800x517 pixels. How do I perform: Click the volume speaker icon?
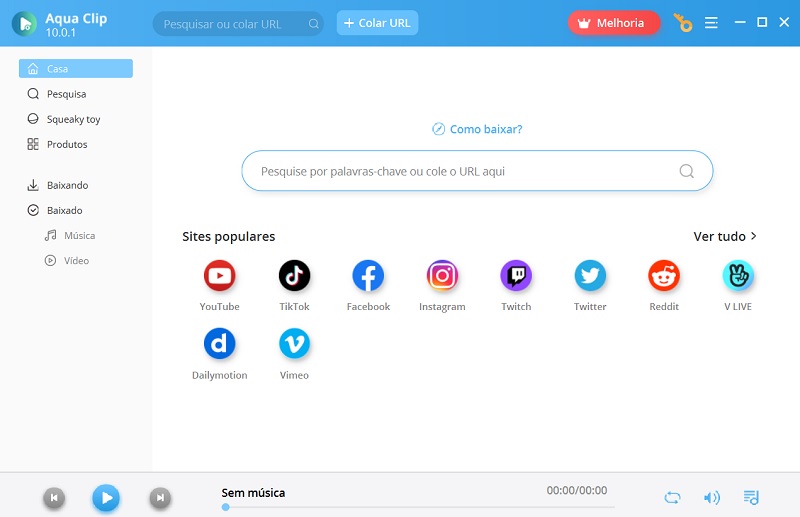(712, 498)
